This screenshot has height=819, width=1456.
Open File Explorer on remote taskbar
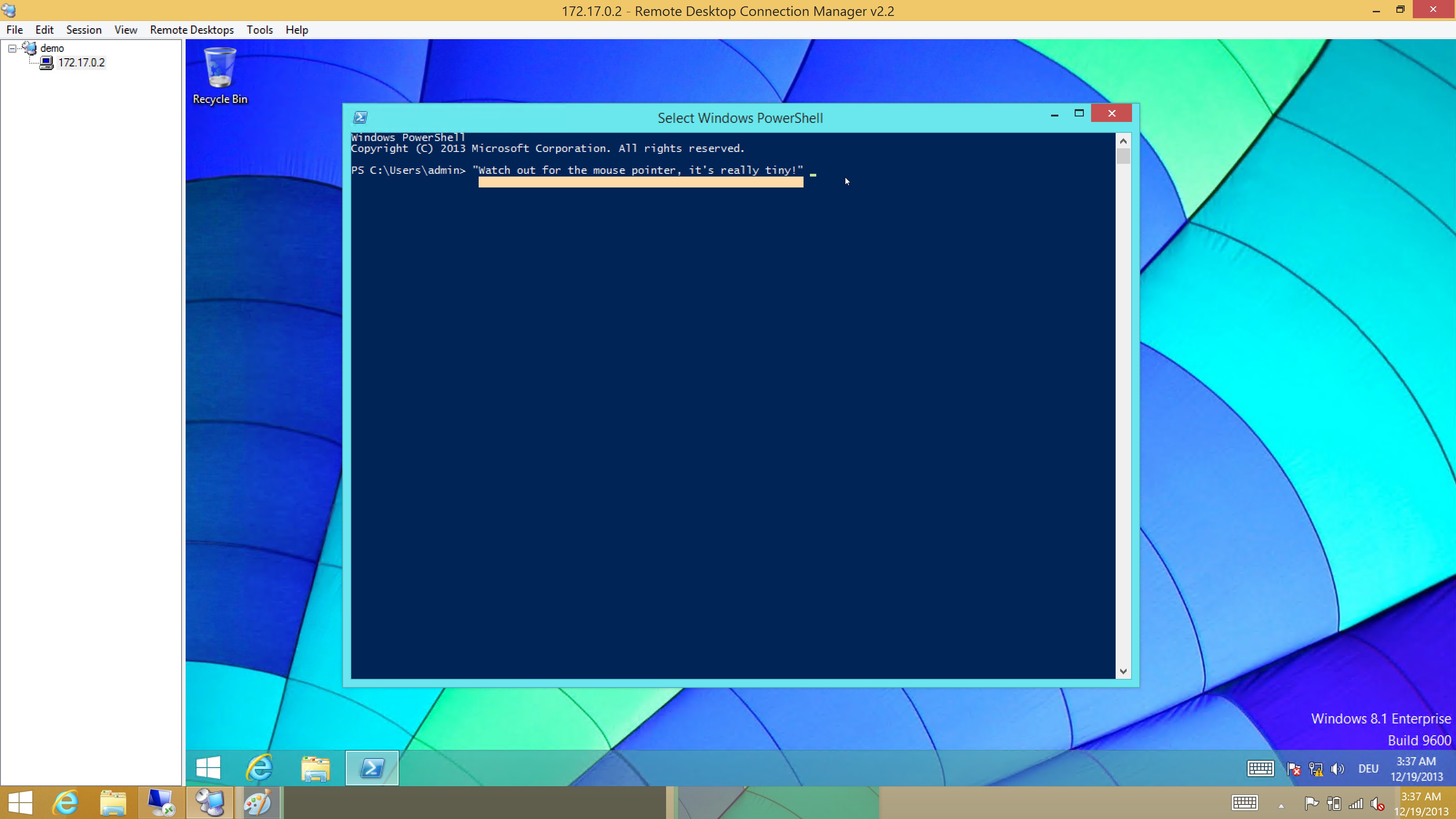coord(315,768)
